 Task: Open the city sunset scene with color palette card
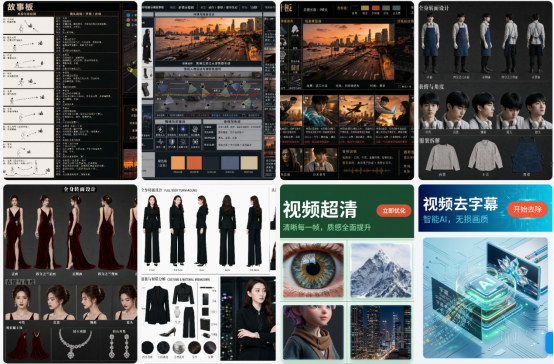click(208, 90)
